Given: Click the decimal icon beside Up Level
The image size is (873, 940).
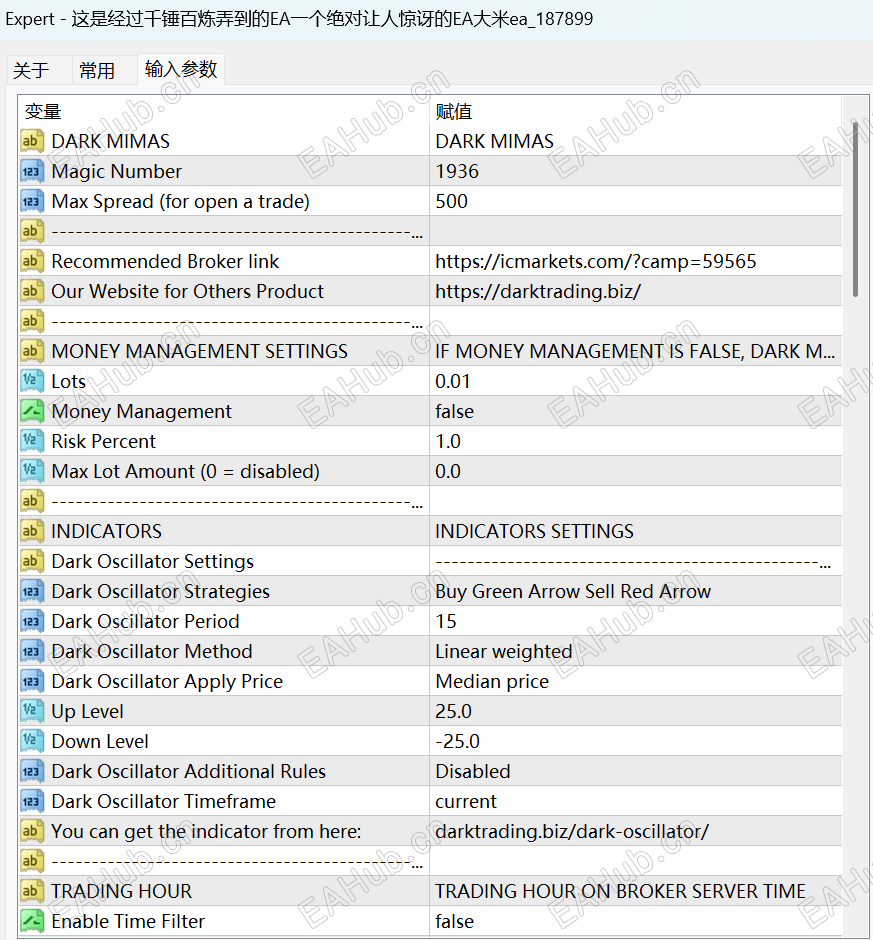Looking at the screenshot, I should [x=32, y=711].
